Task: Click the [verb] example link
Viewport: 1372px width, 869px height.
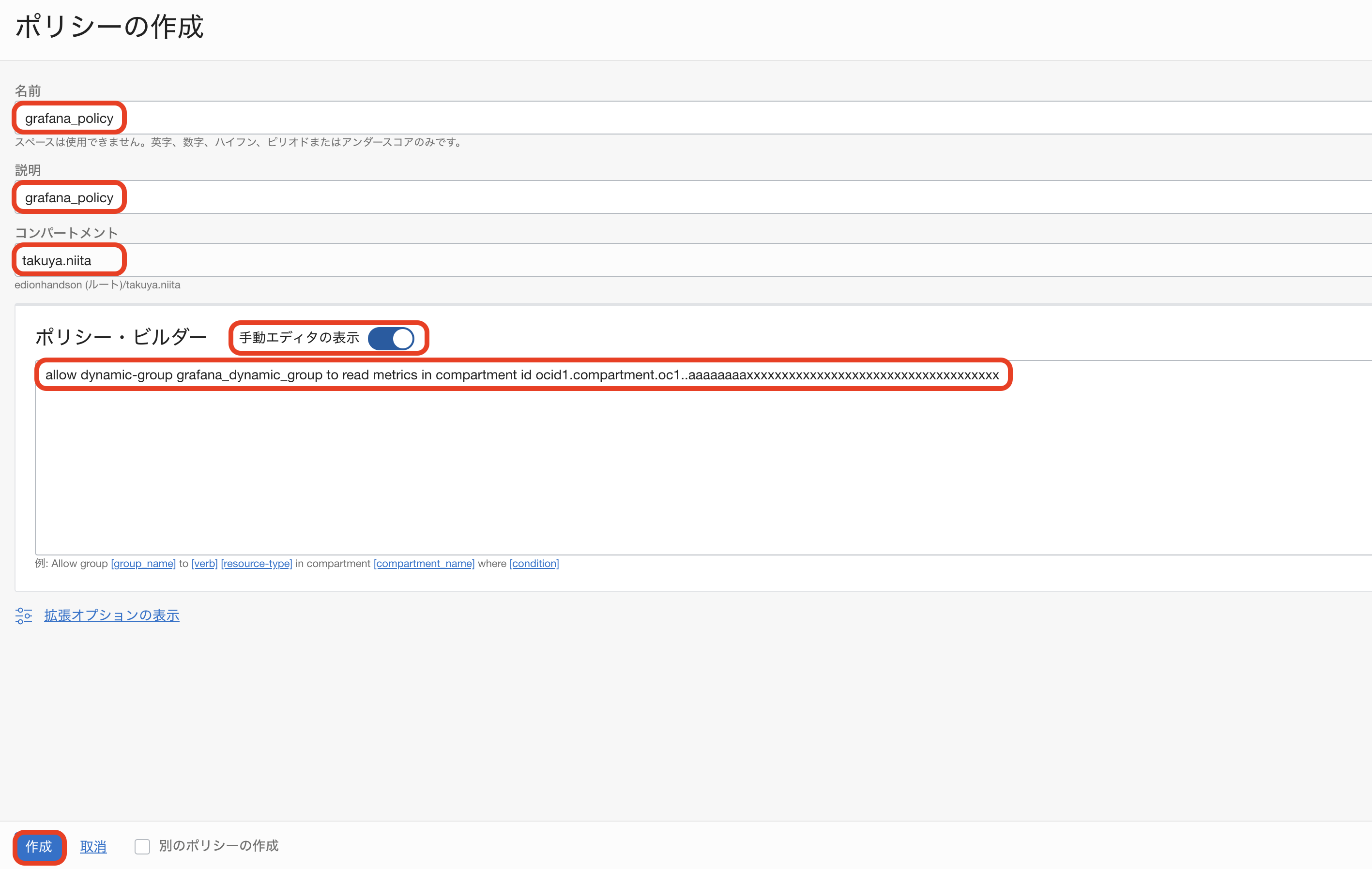Action: coord(205,563)
